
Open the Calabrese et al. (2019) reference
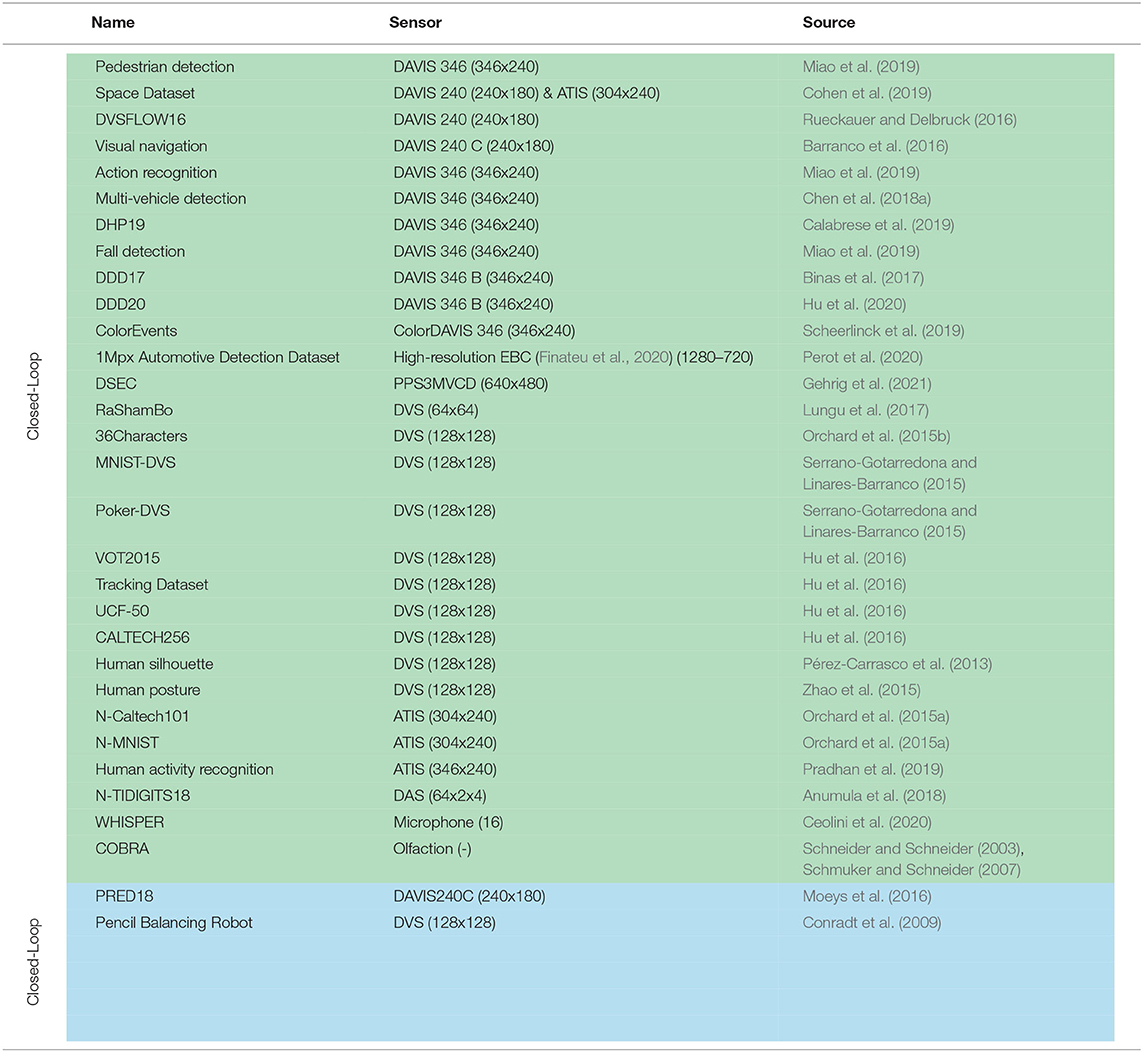[878, 225]
